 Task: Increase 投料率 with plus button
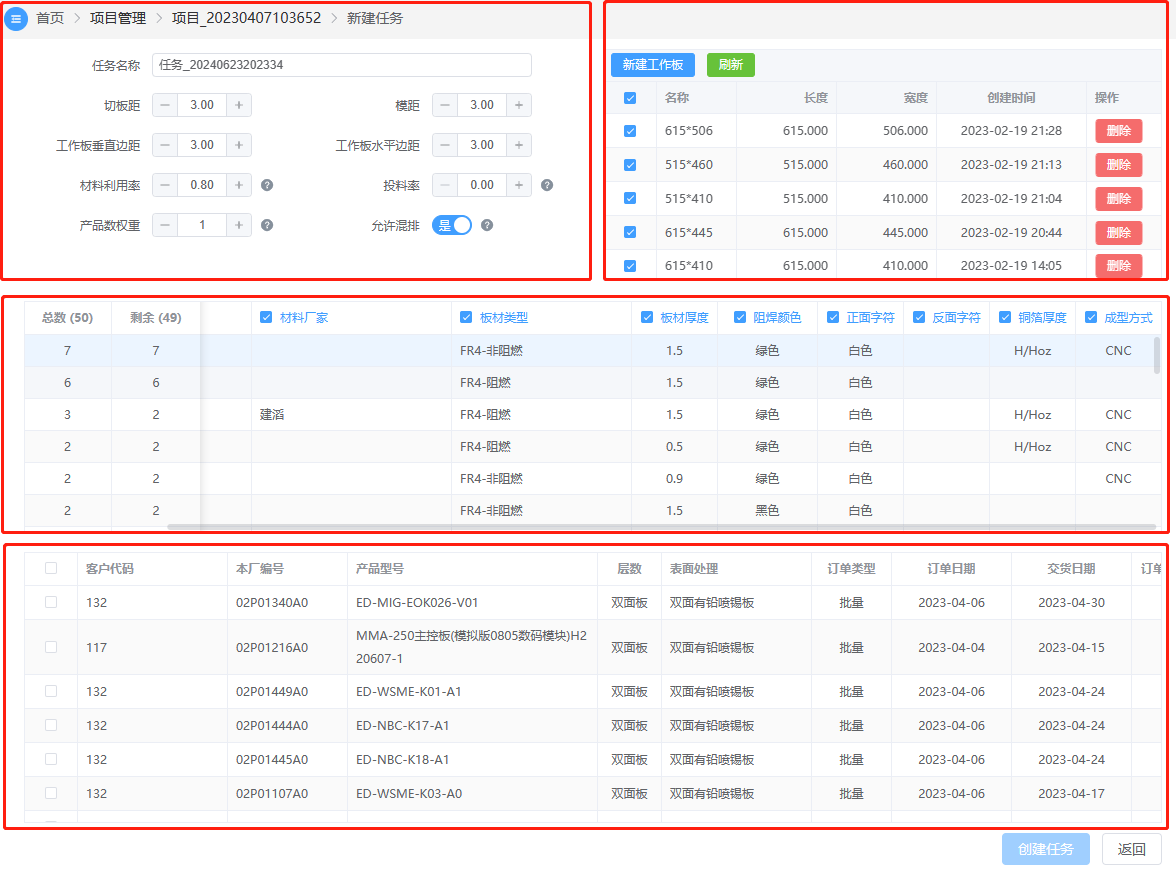coord(519,185)
